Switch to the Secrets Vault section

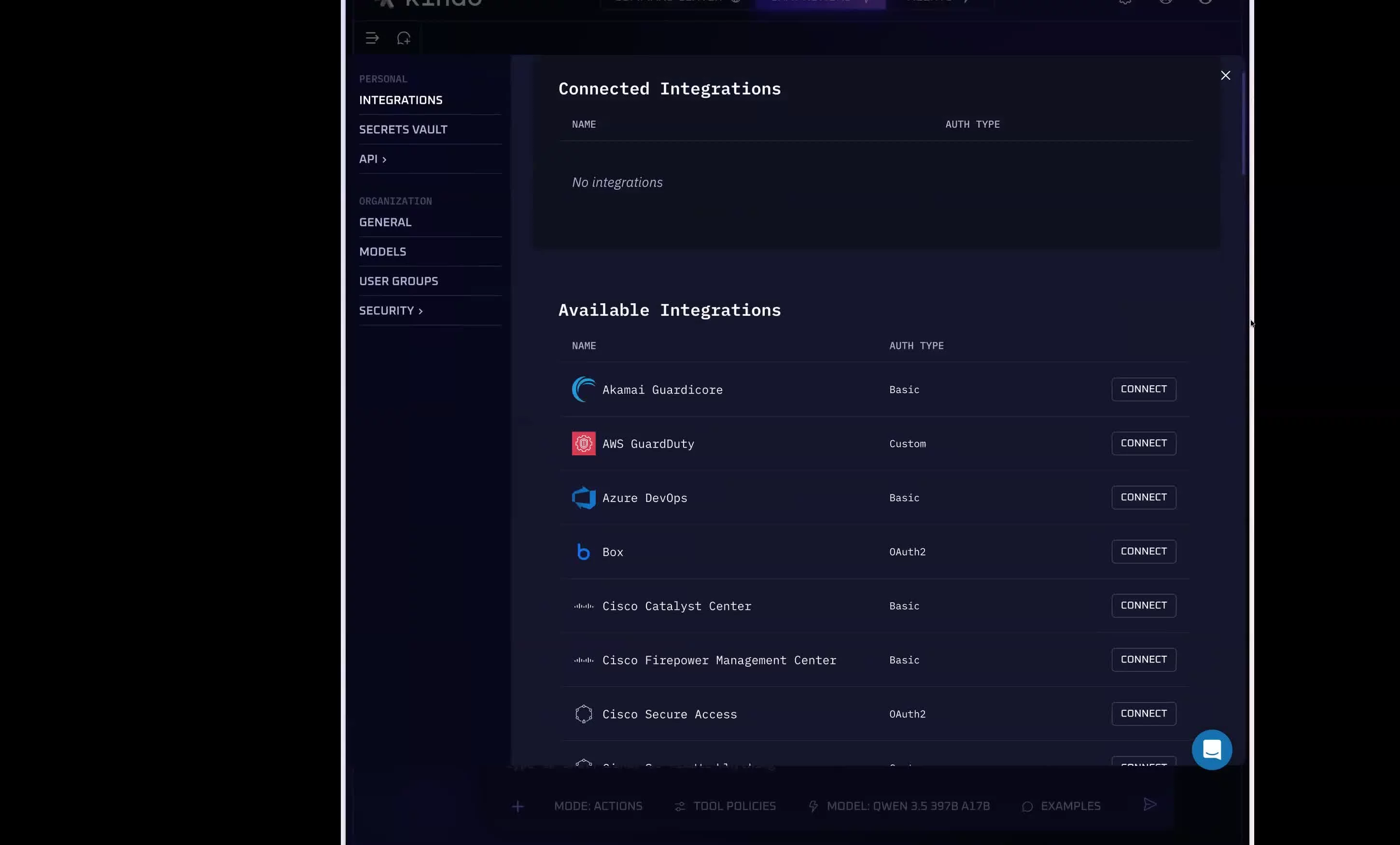click(403, 129)
